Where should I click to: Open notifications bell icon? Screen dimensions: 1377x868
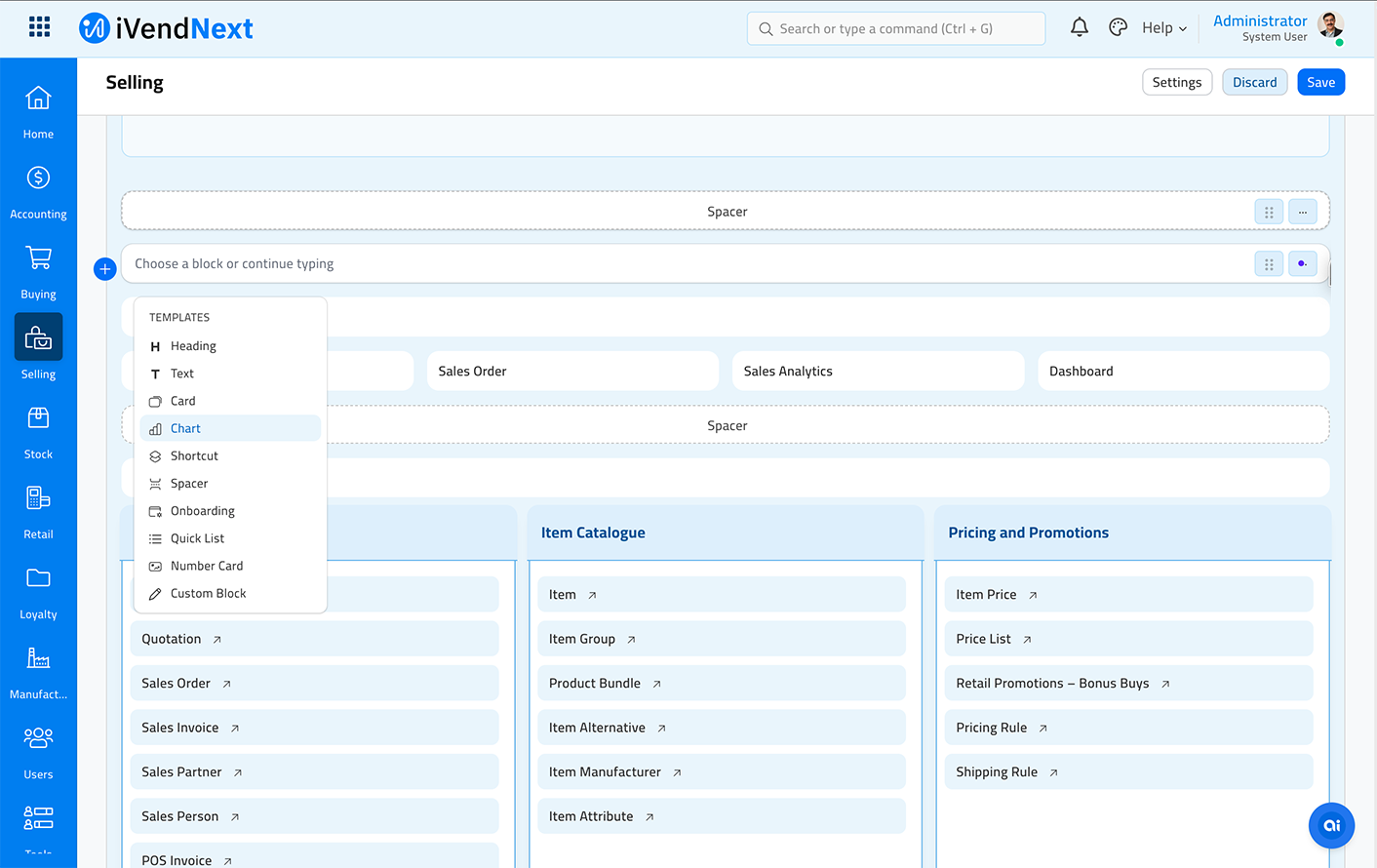tap(1080, 27)
